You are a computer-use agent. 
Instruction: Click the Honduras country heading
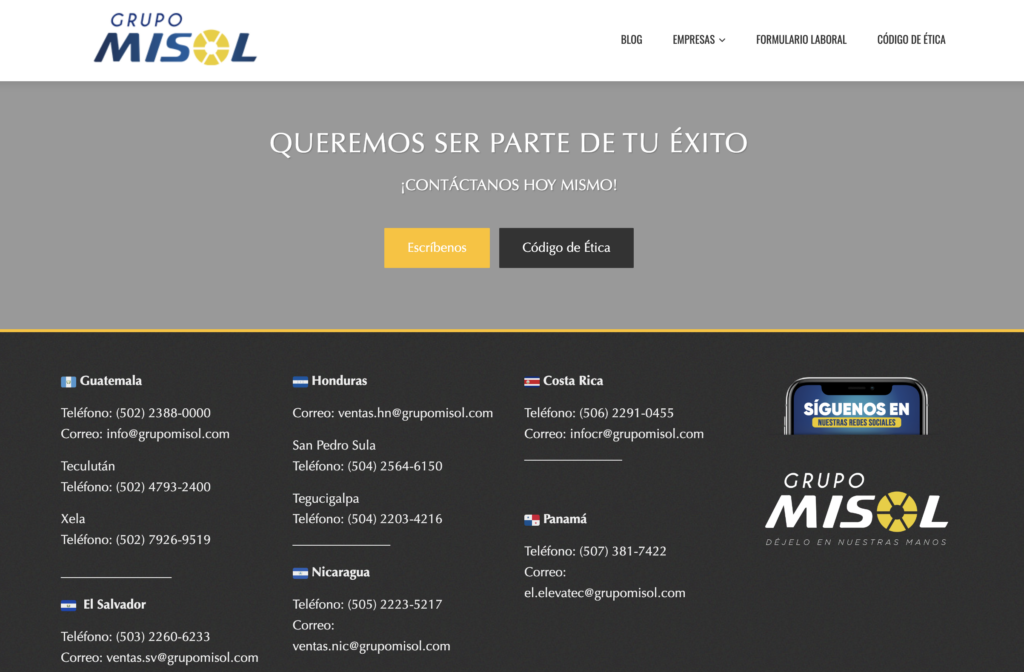[340, 381]
